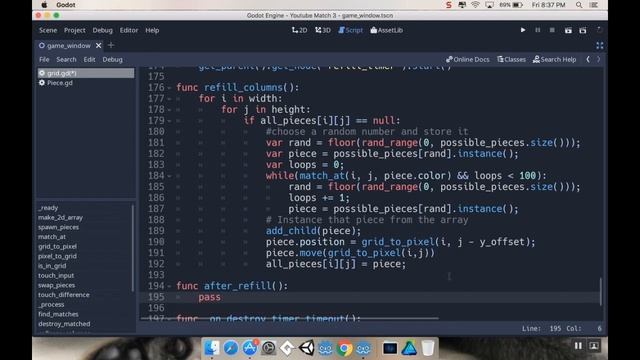Jump to match_at method

click(52, 237)
